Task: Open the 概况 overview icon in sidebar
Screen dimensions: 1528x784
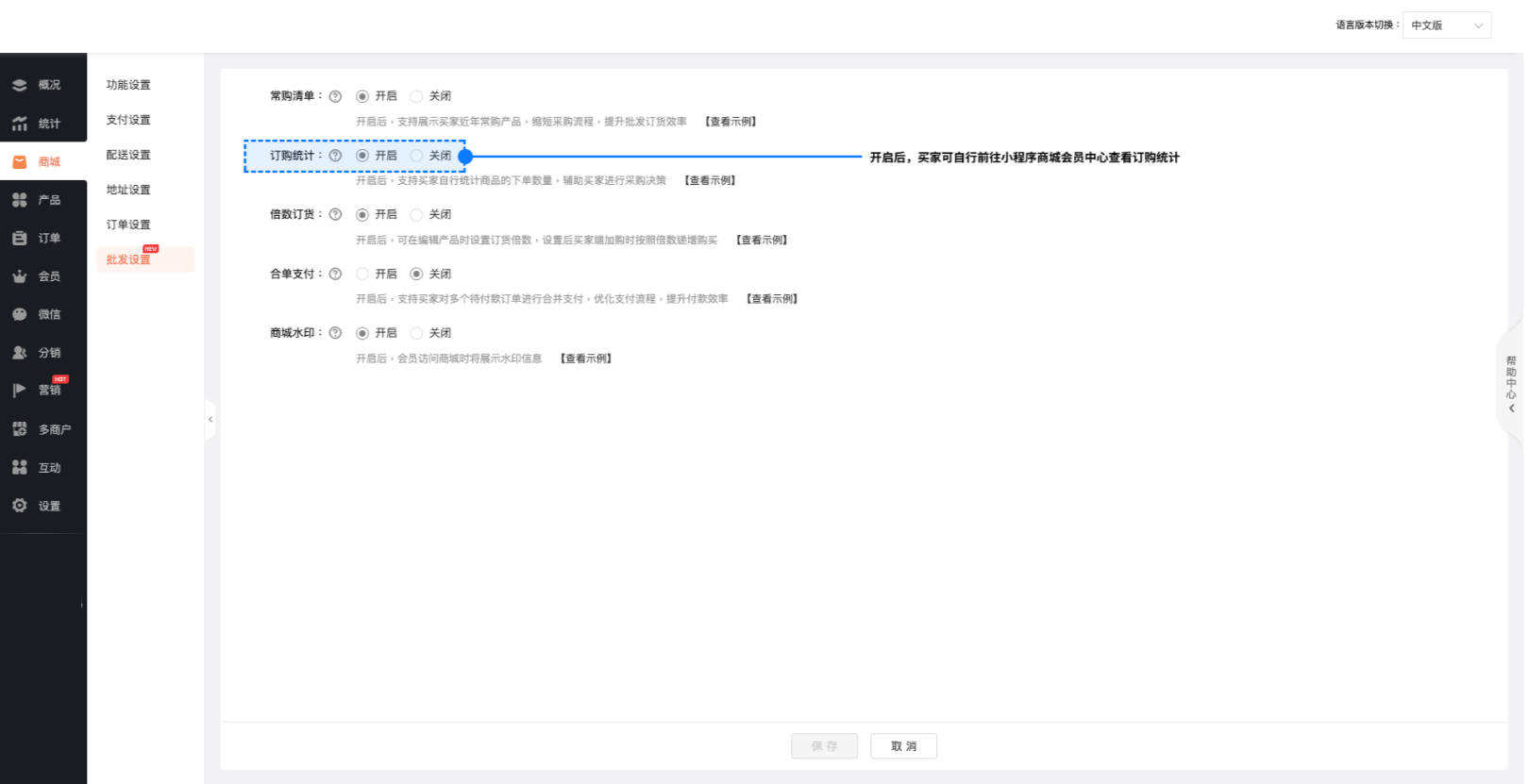Action: pos(20,85)
